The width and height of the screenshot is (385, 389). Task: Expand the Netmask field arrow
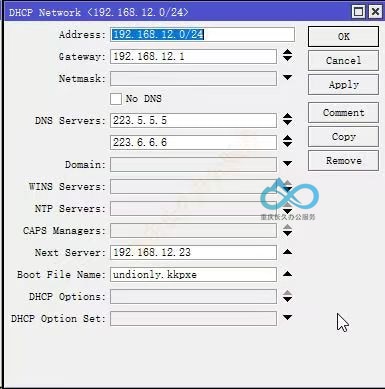click(287, 77)
